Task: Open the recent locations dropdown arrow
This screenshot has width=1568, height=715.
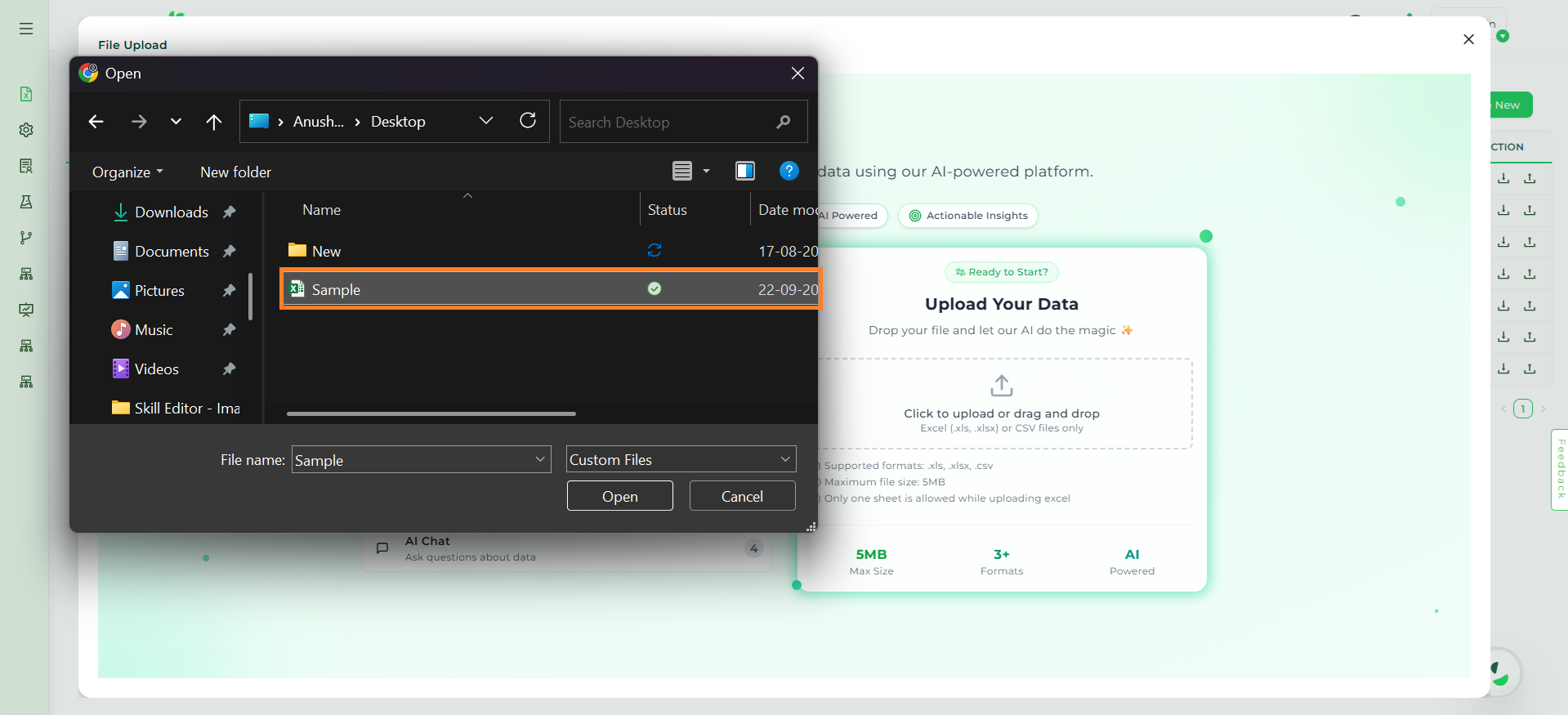Action: pos(176,122)
